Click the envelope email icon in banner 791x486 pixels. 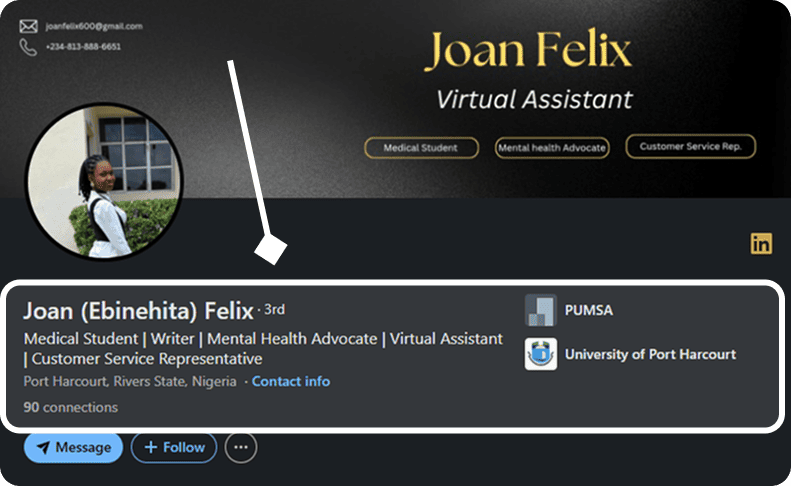[28, 26]
